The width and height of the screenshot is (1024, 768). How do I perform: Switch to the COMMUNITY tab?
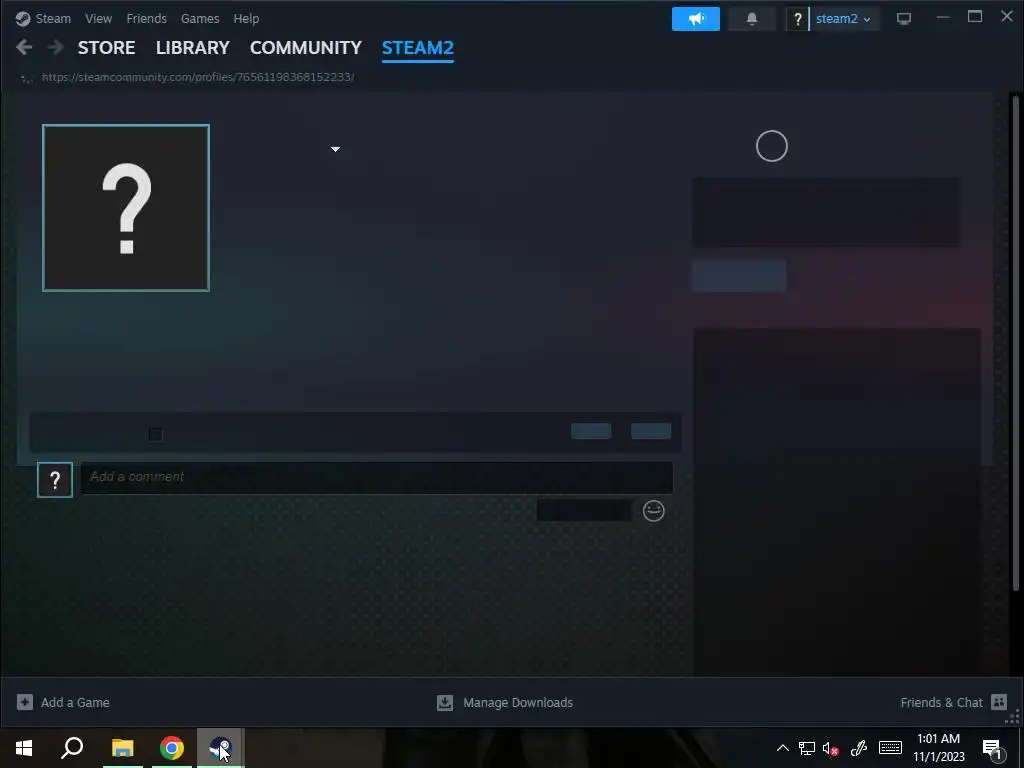tap(306, 48)
